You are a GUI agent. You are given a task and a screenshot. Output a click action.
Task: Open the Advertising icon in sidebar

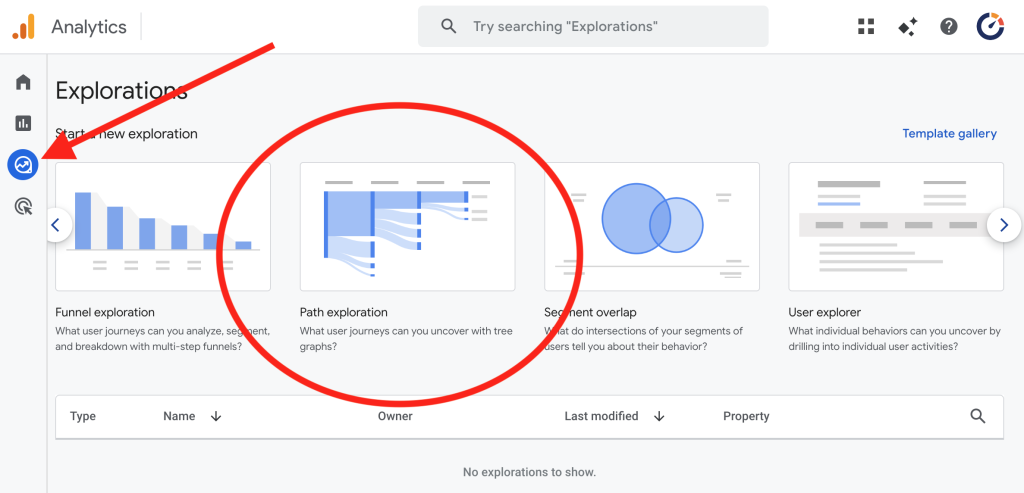pyautogui.click(x=24, y=207)
